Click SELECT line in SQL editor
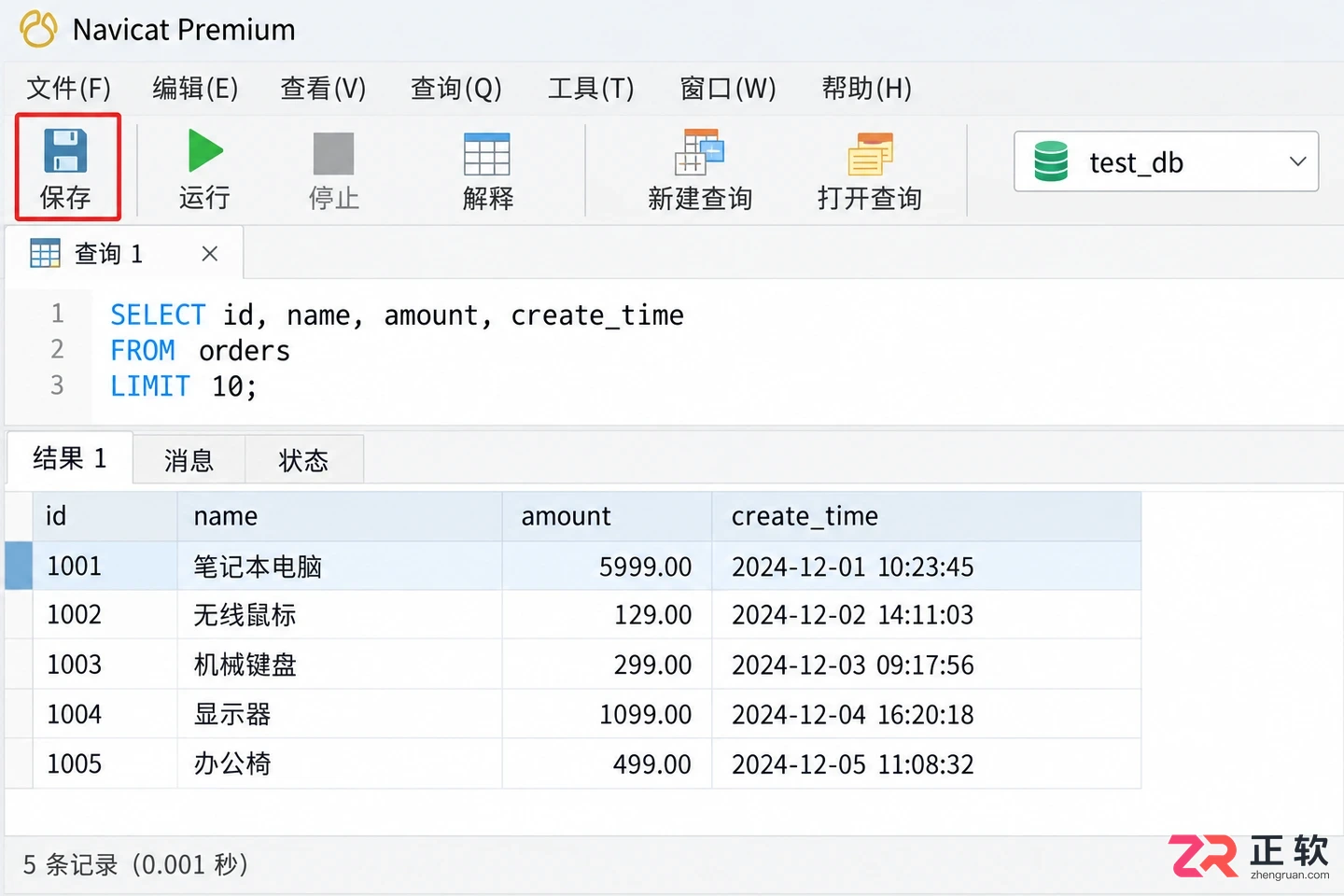 pos(397,315)
